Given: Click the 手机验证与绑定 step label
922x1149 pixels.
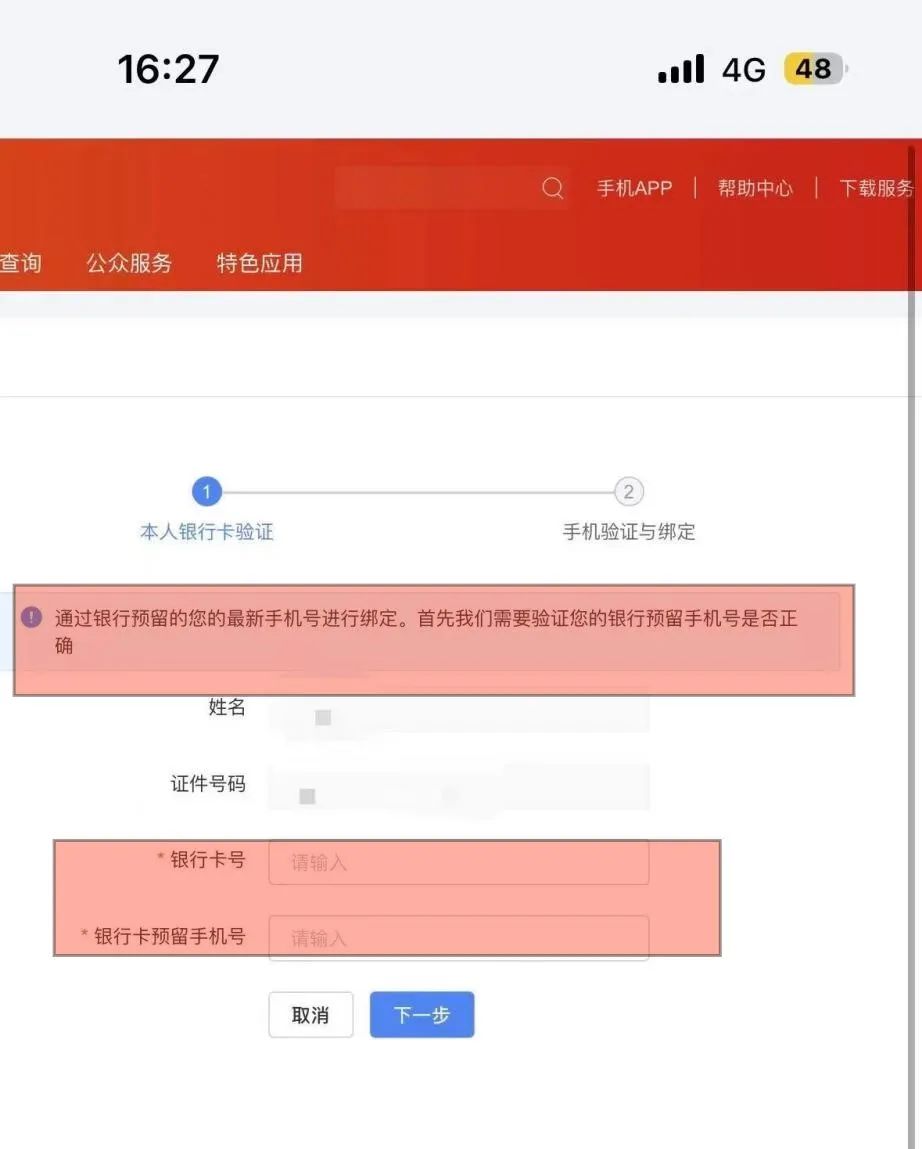Looking at the screenshot, I should (x=628, y=532).
